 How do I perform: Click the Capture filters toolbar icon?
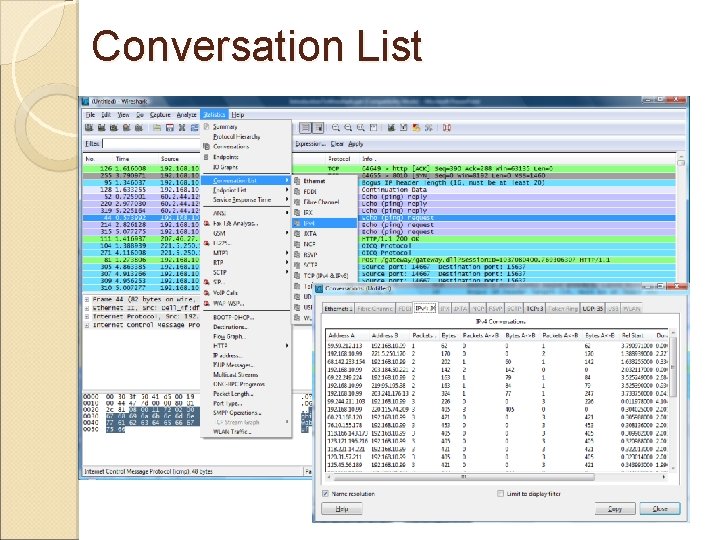point(391,128)
